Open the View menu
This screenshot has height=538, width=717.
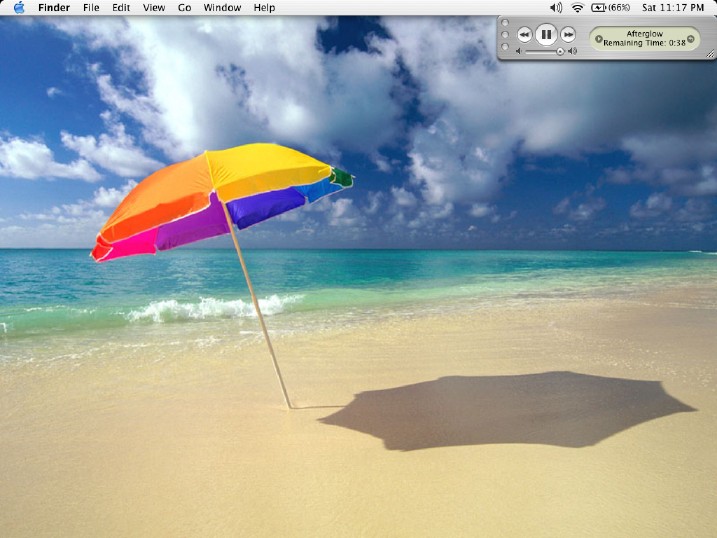(154, 8)
